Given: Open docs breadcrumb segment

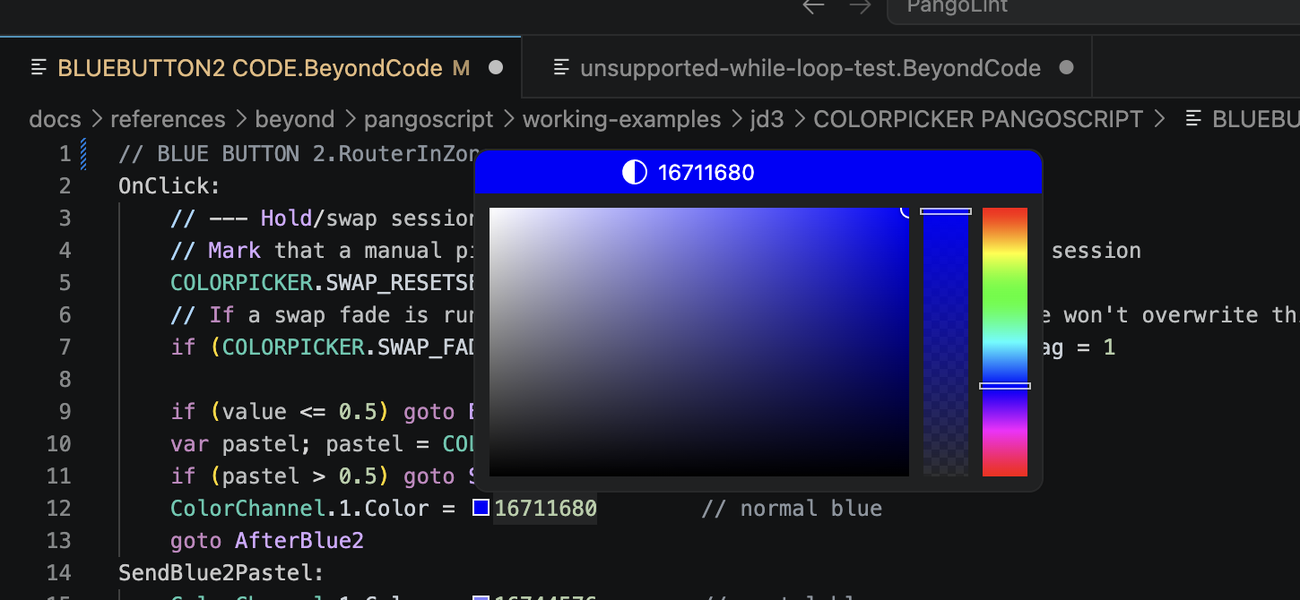Looking at the screenshot, I should 54,119.
